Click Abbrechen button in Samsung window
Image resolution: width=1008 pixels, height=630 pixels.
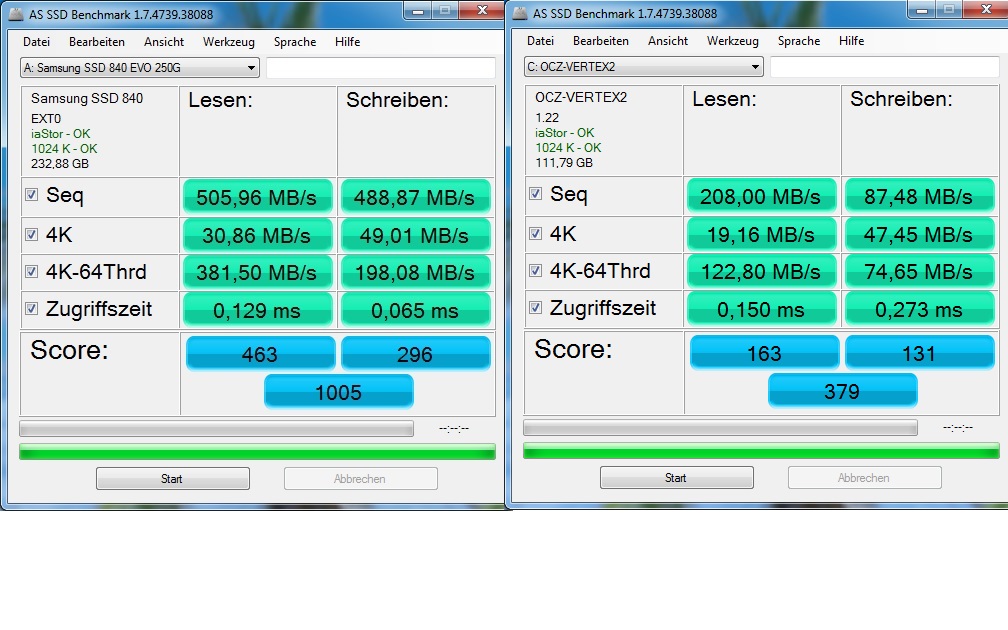tap(361, 479)
